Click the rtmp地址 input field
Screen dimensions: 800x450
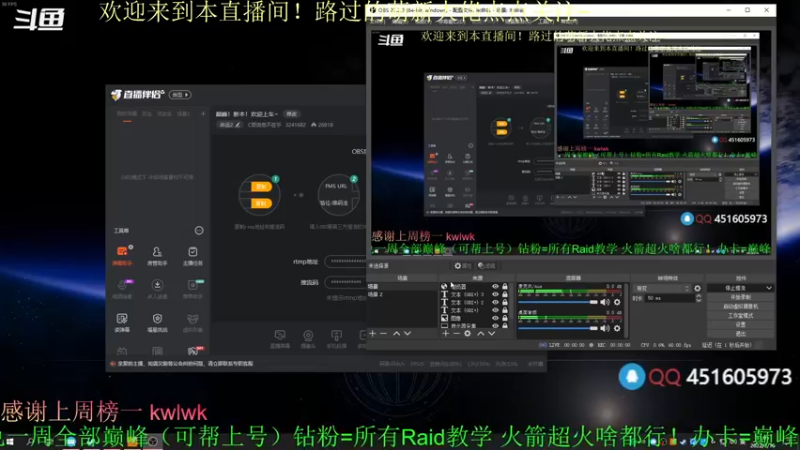[345, 261]
